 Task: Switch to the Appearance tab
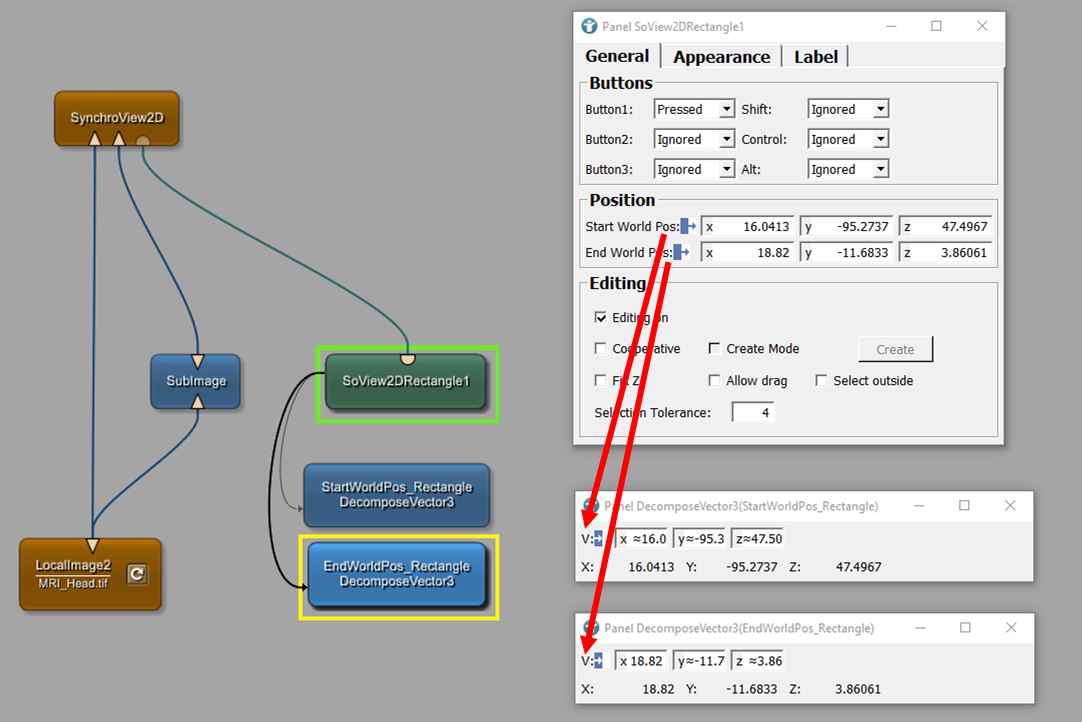click(x=721, y=57)
